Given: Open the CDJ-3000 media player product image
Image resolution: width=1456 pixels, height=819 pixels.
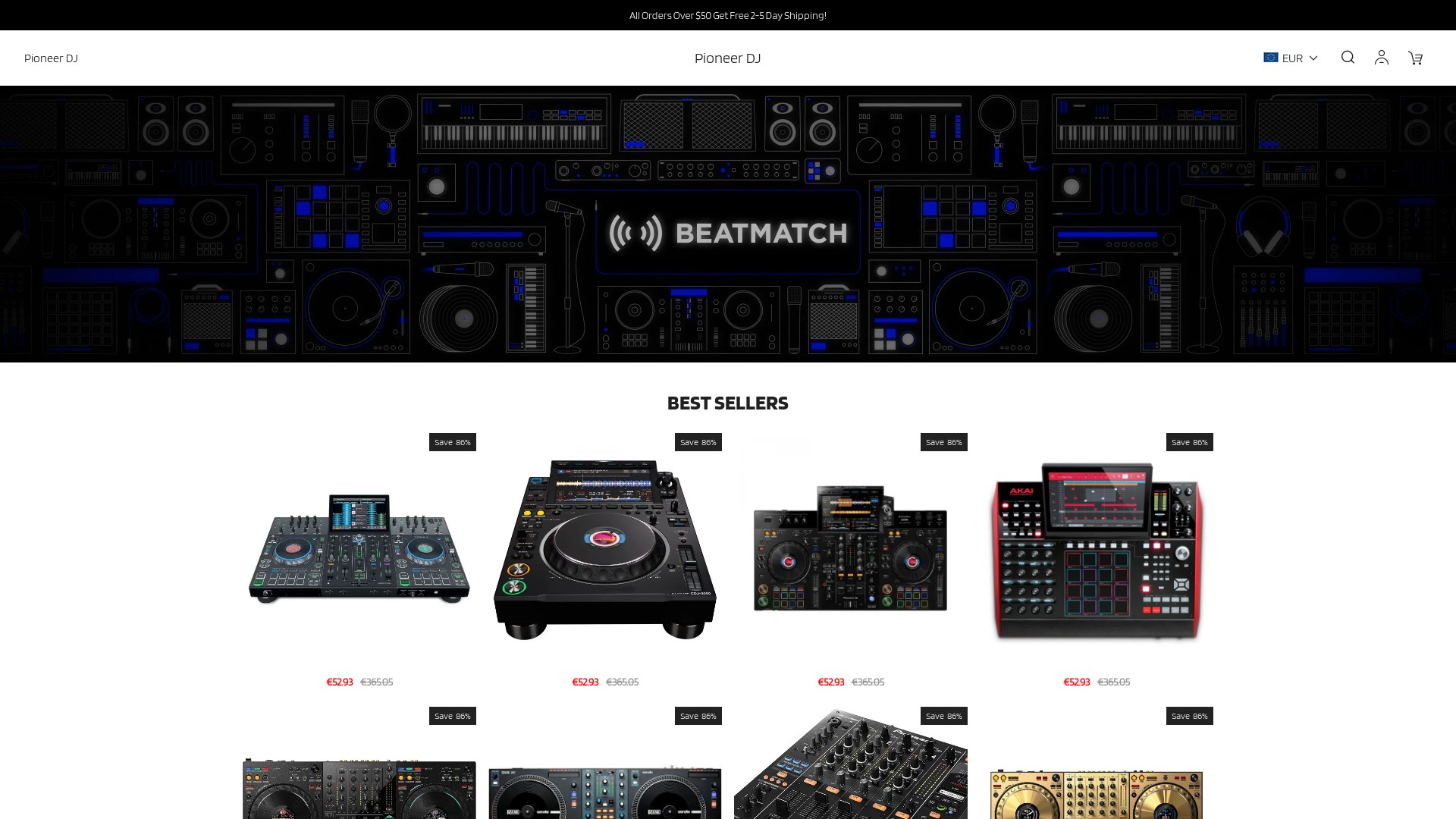Looking at the screenshot, I should [605, 550].
